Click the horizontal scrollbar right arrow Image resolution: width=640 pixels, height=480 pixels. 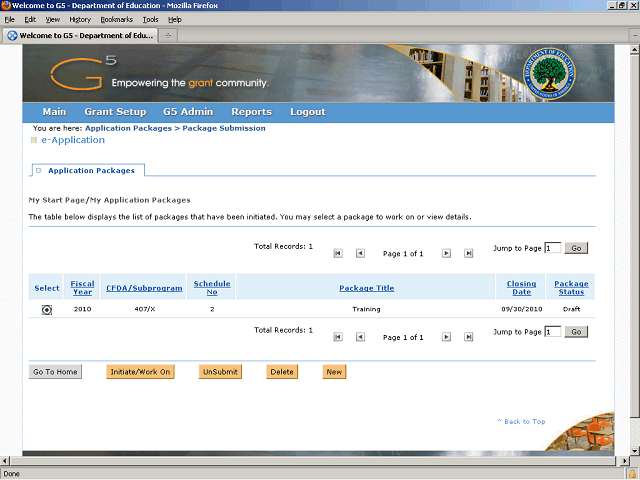(624, 461)
